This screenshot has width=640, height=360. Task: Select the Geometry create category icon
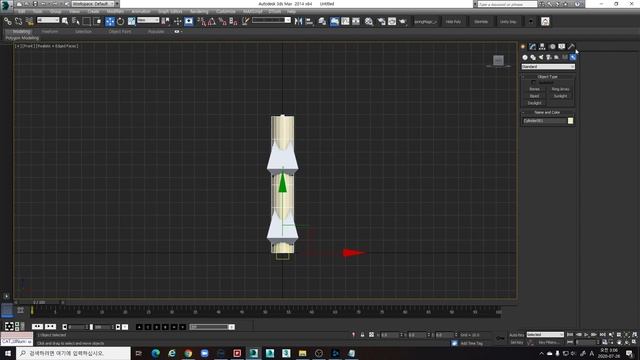point(525,58)
